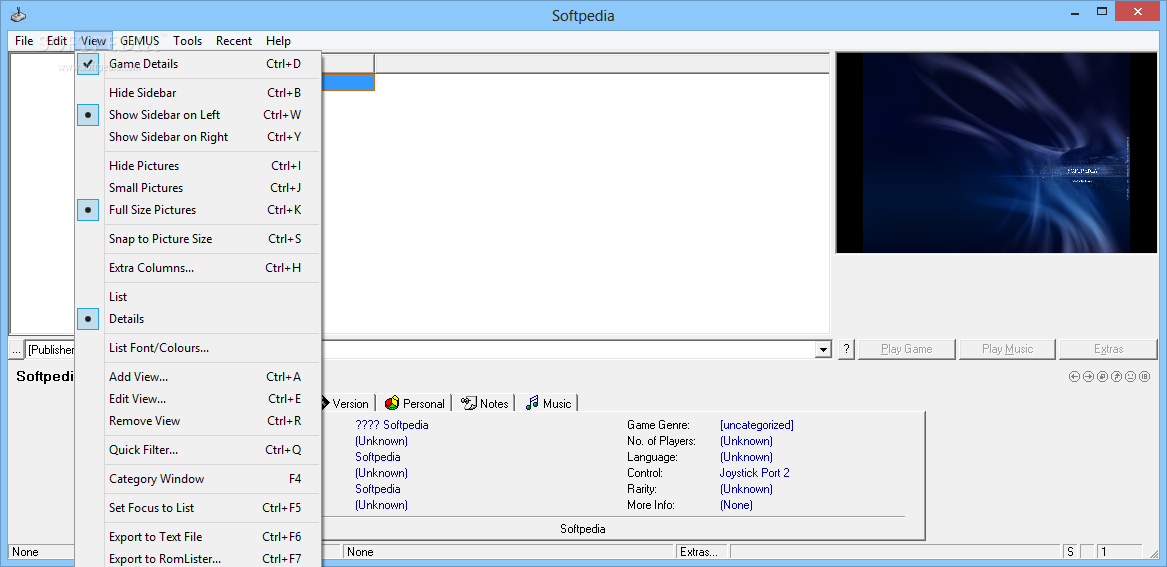Choose Remove View from menu

[199, 420]
